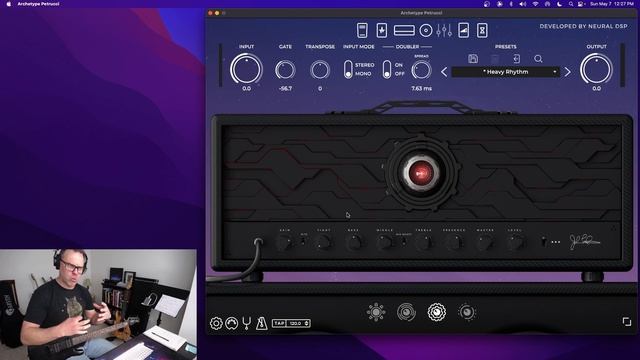The image size is (640, 360).
Task: Click the signature logo on amp
Action: 584,241
